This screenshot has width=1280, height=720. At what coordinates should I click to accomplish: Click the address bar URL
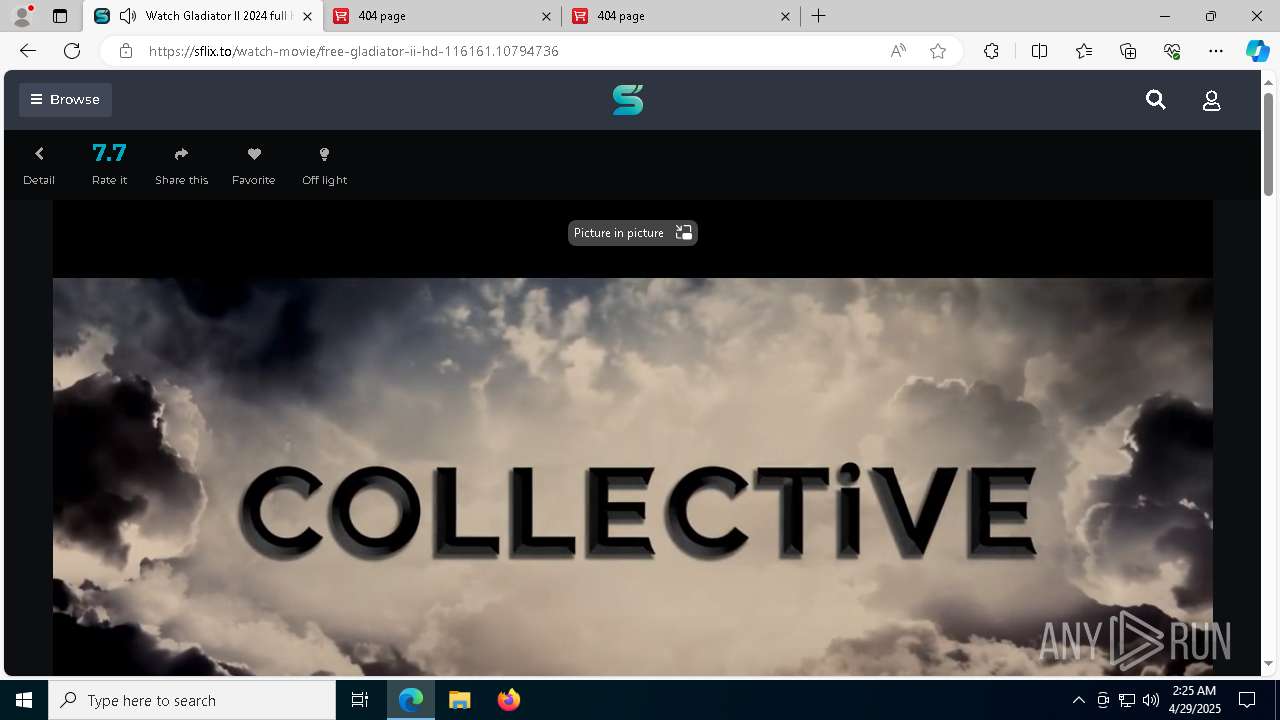coord(353,51)
